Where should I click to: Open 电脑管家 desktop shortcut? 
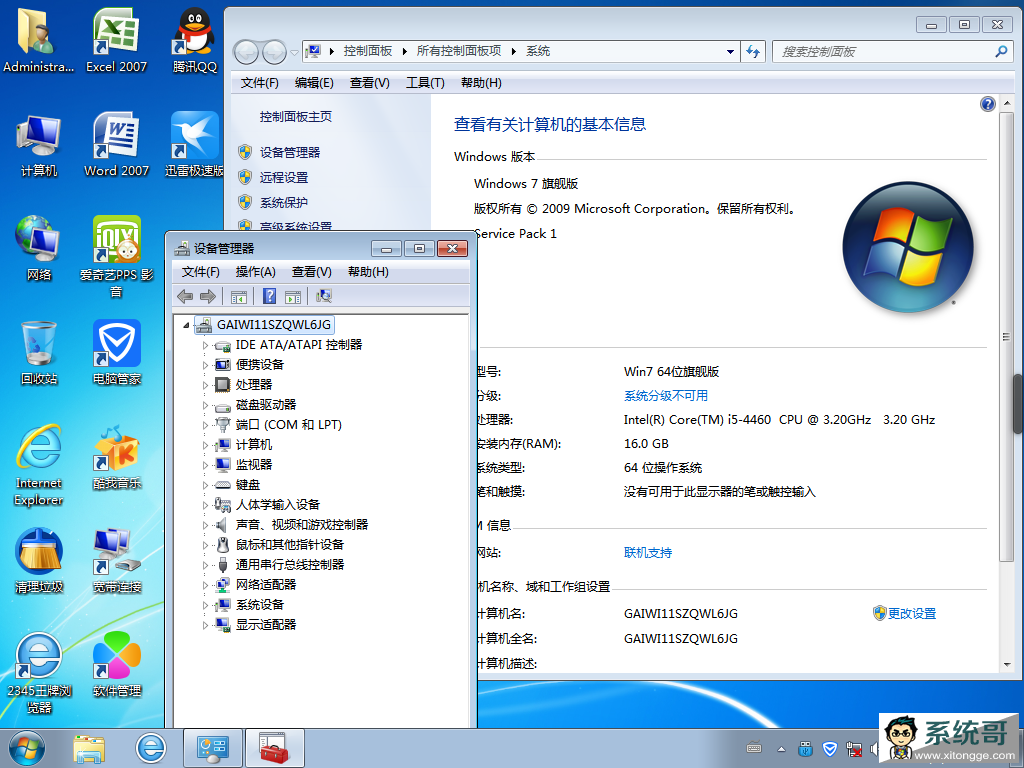(x=116, y=352)
